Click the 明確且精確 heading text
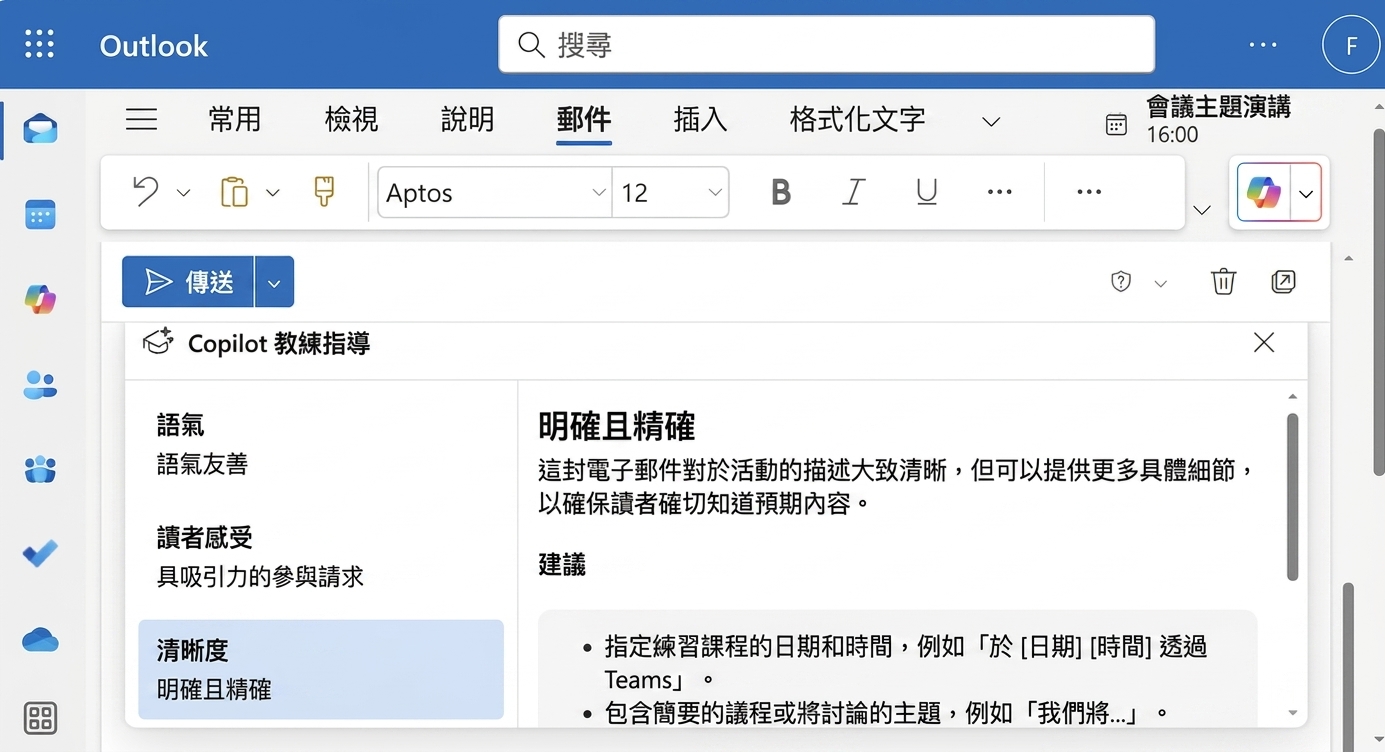Screen dimensions: 1385x752 616,427
